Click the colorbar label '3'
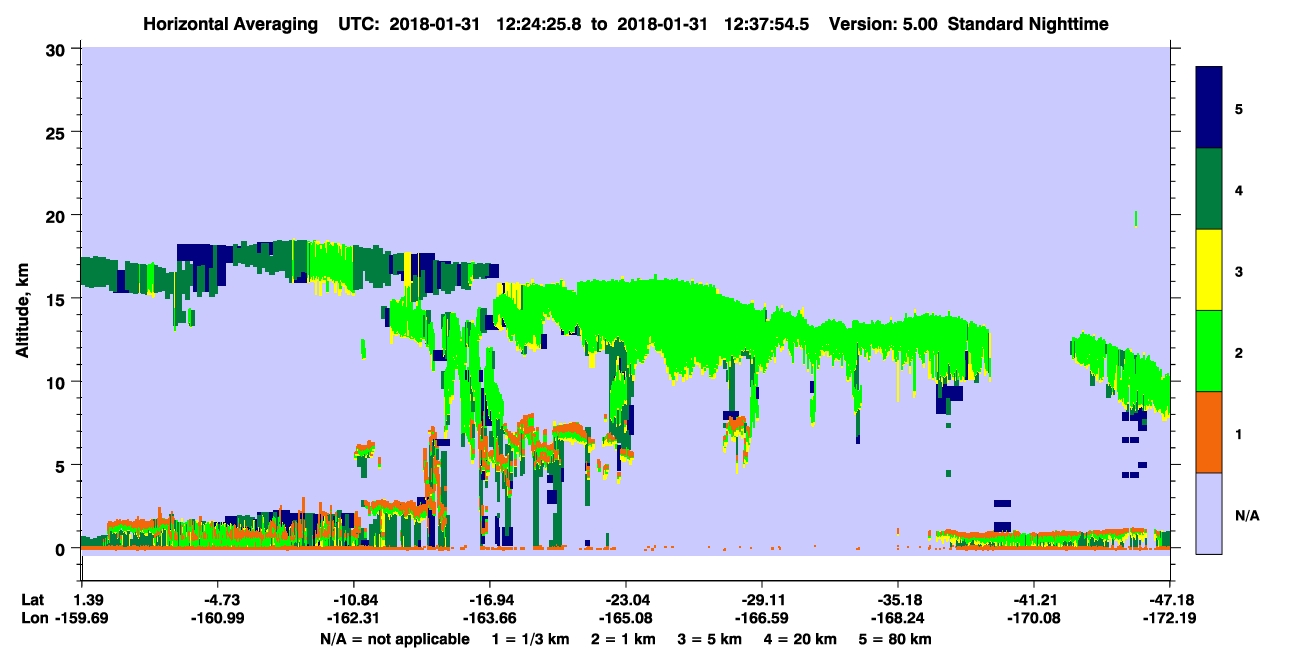1300x667 pixels. (x=1239, y=271)
